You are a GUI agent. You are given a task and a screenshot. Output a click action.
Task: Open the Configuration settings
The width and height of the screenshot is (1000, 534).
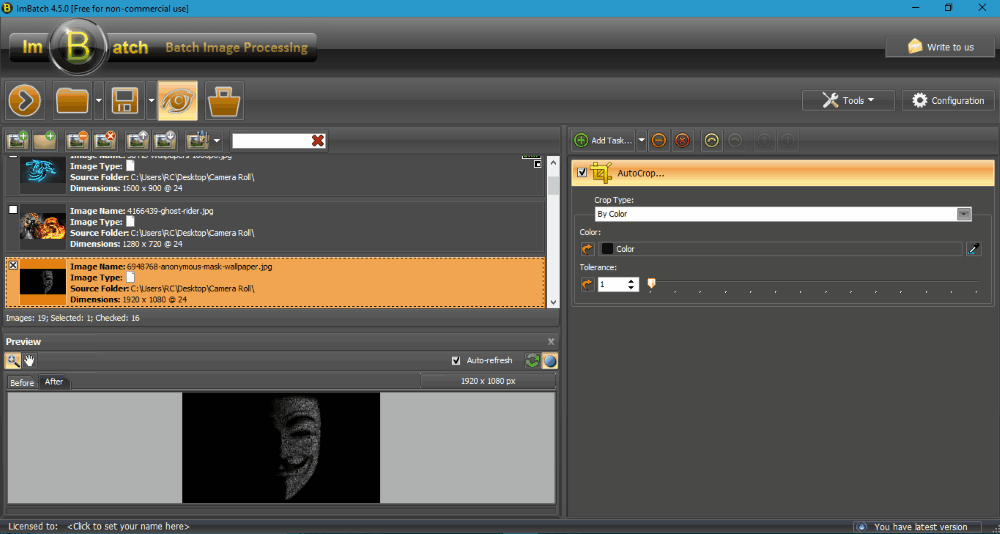click(948, 100)
